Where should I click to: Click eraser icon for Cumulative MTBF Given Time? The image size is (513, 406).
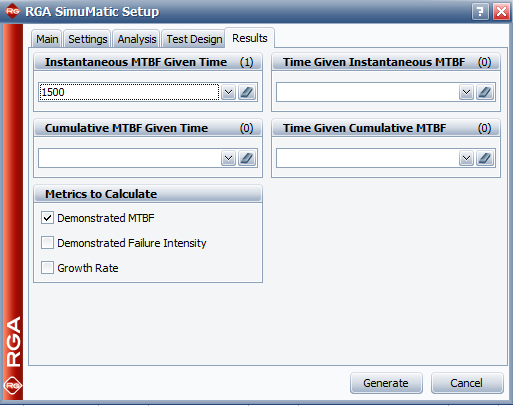tap(247, 158)
